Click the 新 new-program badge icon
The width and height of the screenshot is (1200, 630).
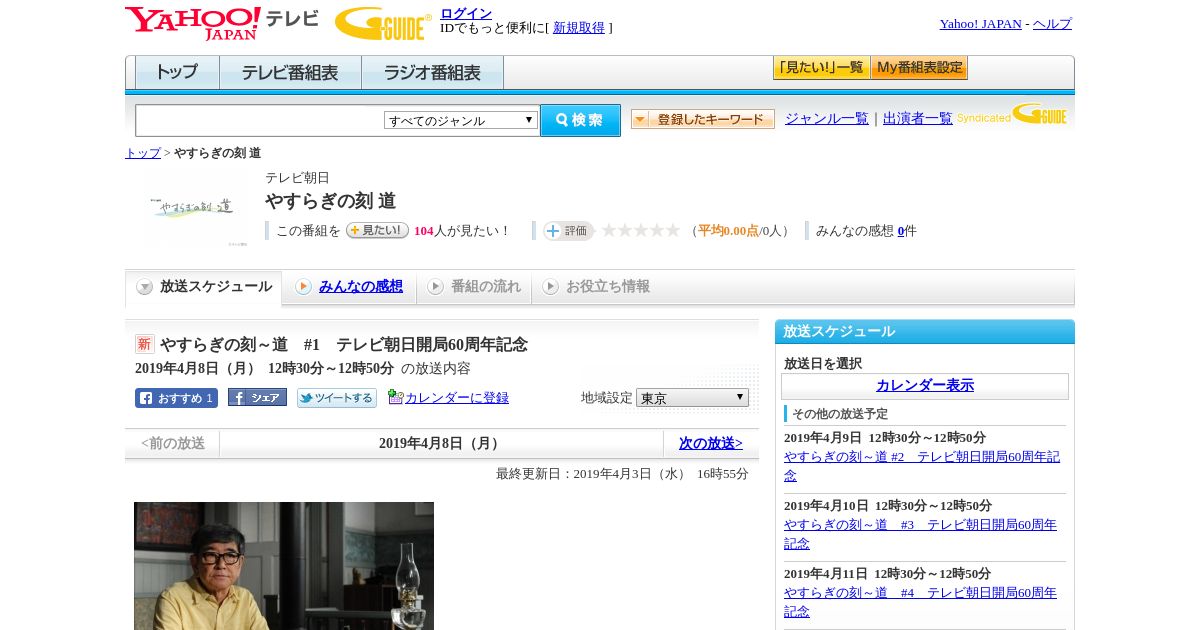(145, 344)
